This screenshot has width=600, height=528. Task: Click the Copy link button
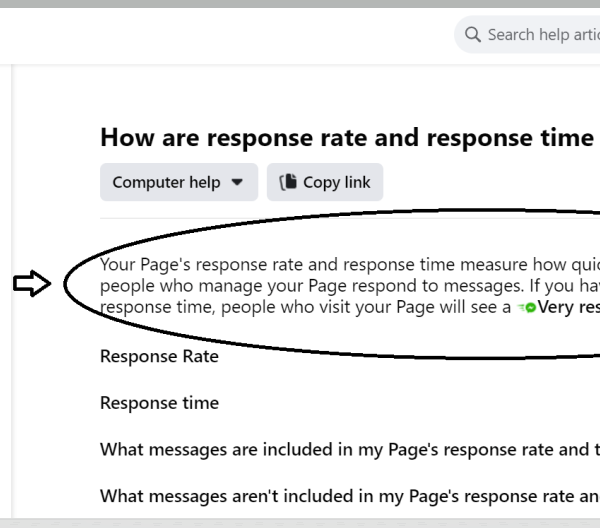(325, 182)
